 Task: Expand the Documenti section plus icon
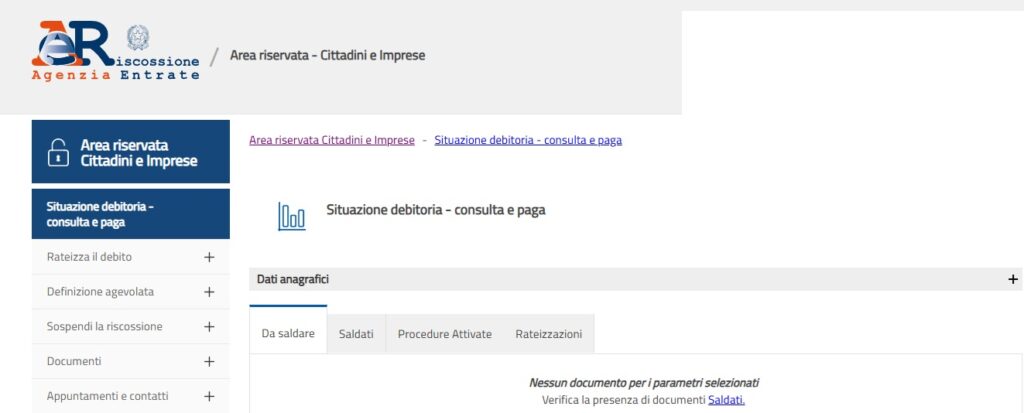(x=209, y=361)
